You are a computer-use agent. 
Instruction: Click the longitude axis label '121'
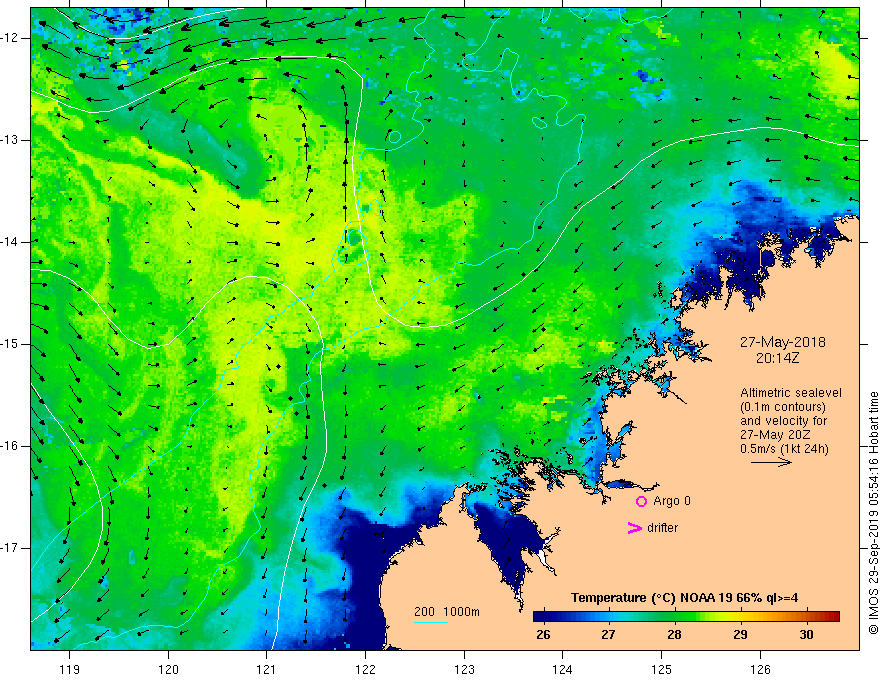point(267,669)
